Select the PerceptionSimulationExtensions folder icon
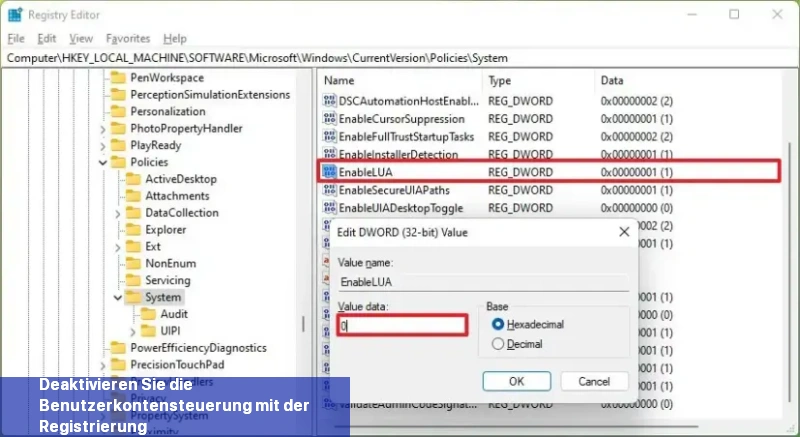This screenshot has width=800, height=437. tap(118, 94)
